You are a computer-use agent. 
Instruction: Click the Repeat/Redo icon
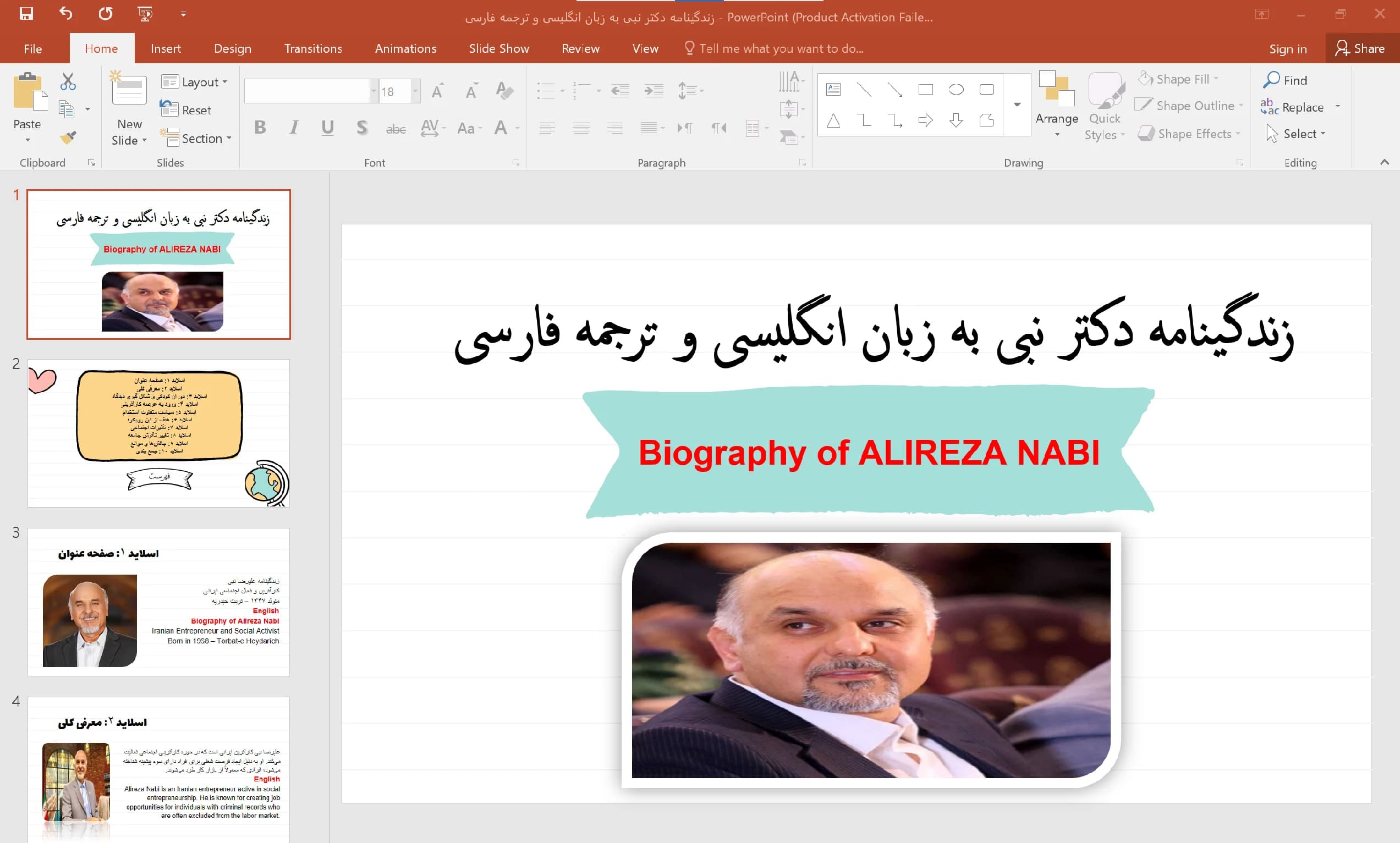tap(105, 14)
